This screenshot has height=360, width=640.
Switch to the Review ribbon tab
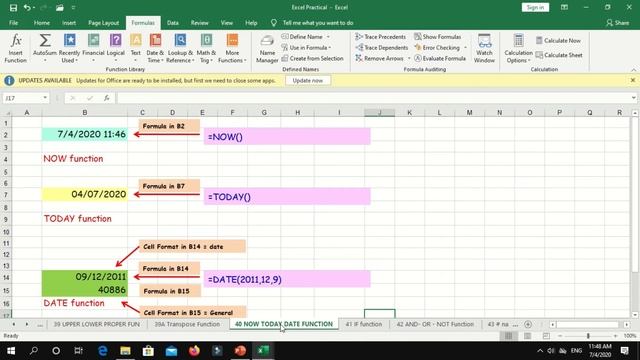(x=199, y=23)
